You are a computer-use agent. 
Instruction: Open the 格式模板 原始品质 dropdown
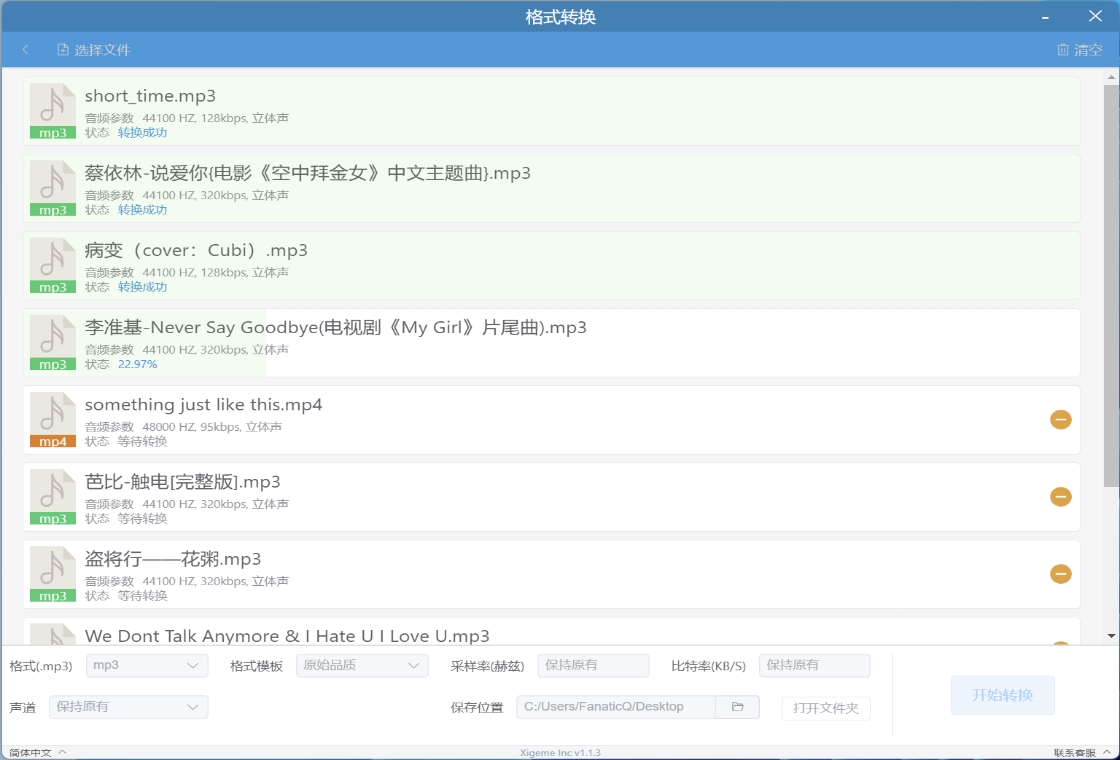[x=362, y=665]
